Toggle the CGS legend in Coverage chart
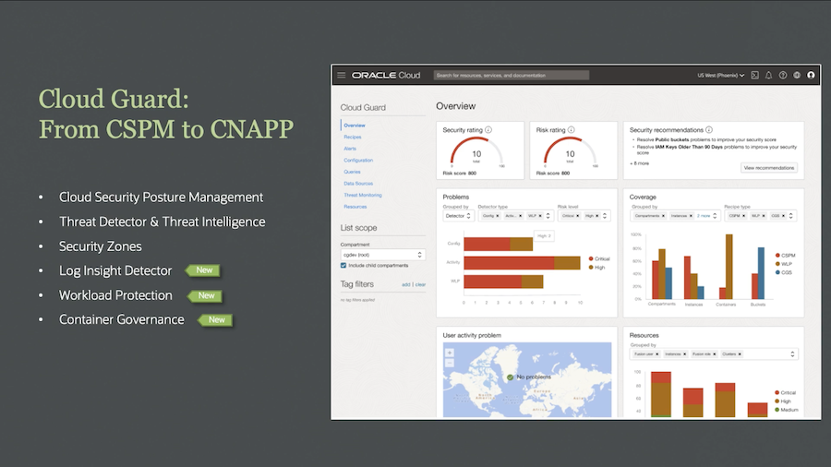The width and height of the screenshot is (832, 468). [x=784, y=273]
